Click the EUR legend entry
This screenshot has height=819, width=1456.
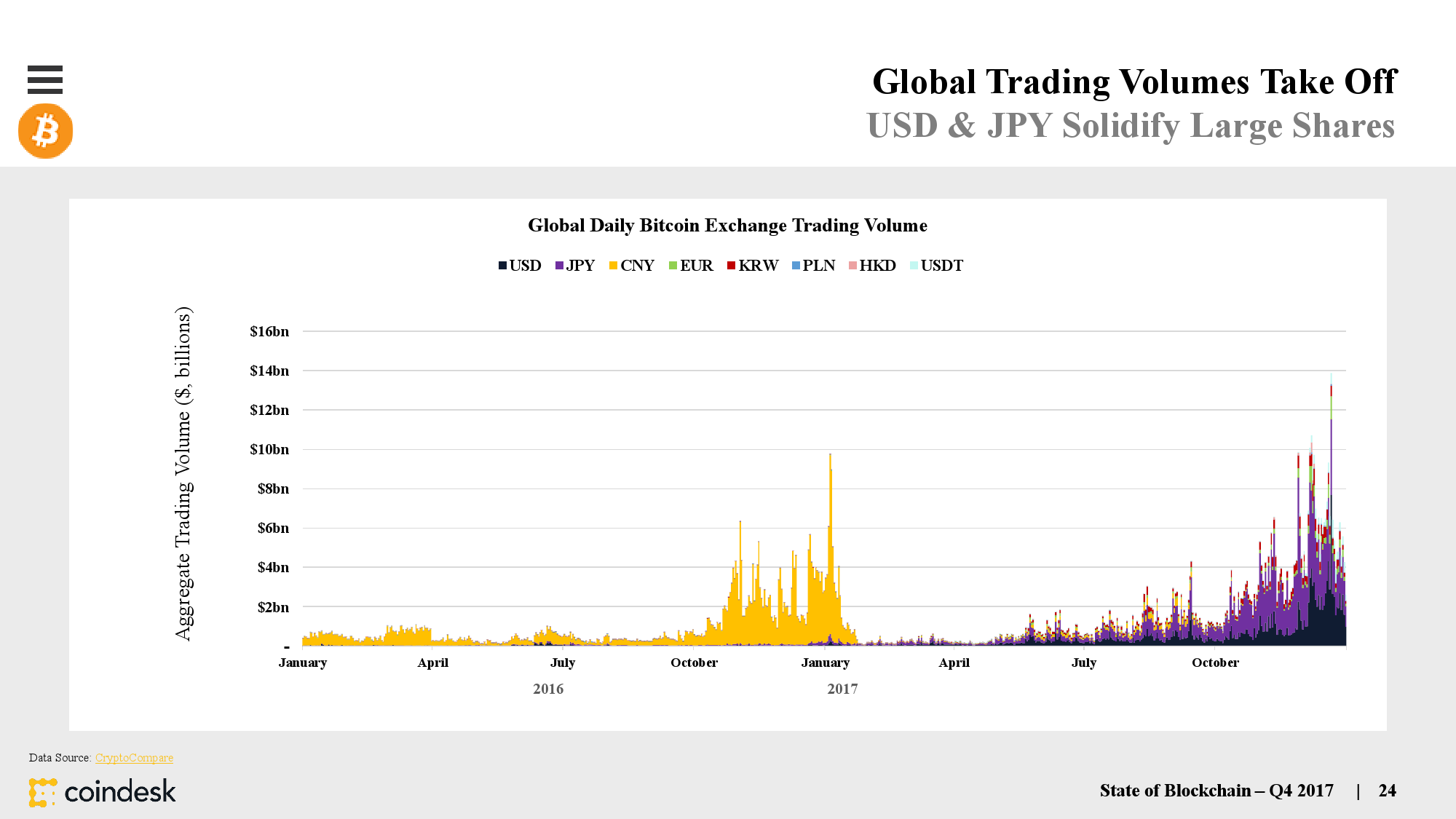click(x=695, y=266)
